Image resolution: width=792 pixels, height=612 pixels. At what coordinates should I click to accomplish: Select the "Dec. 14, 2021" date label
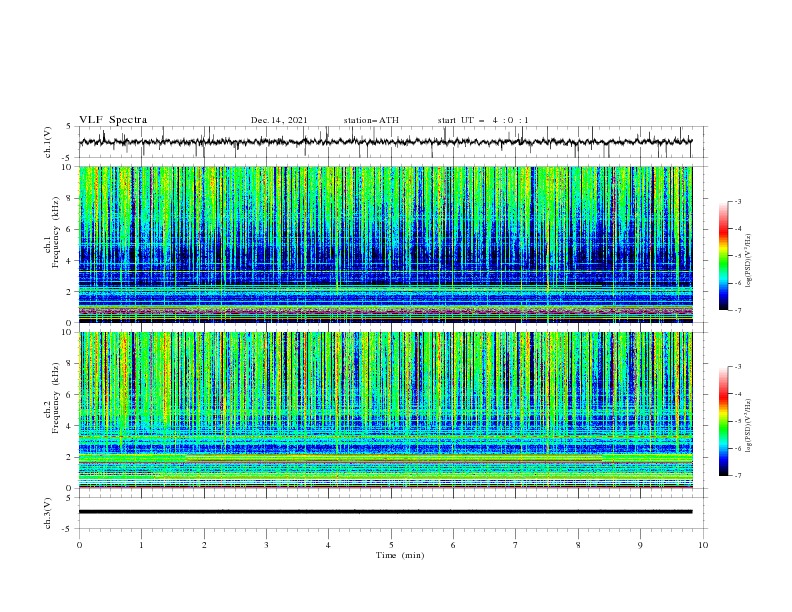coord(279,120)
